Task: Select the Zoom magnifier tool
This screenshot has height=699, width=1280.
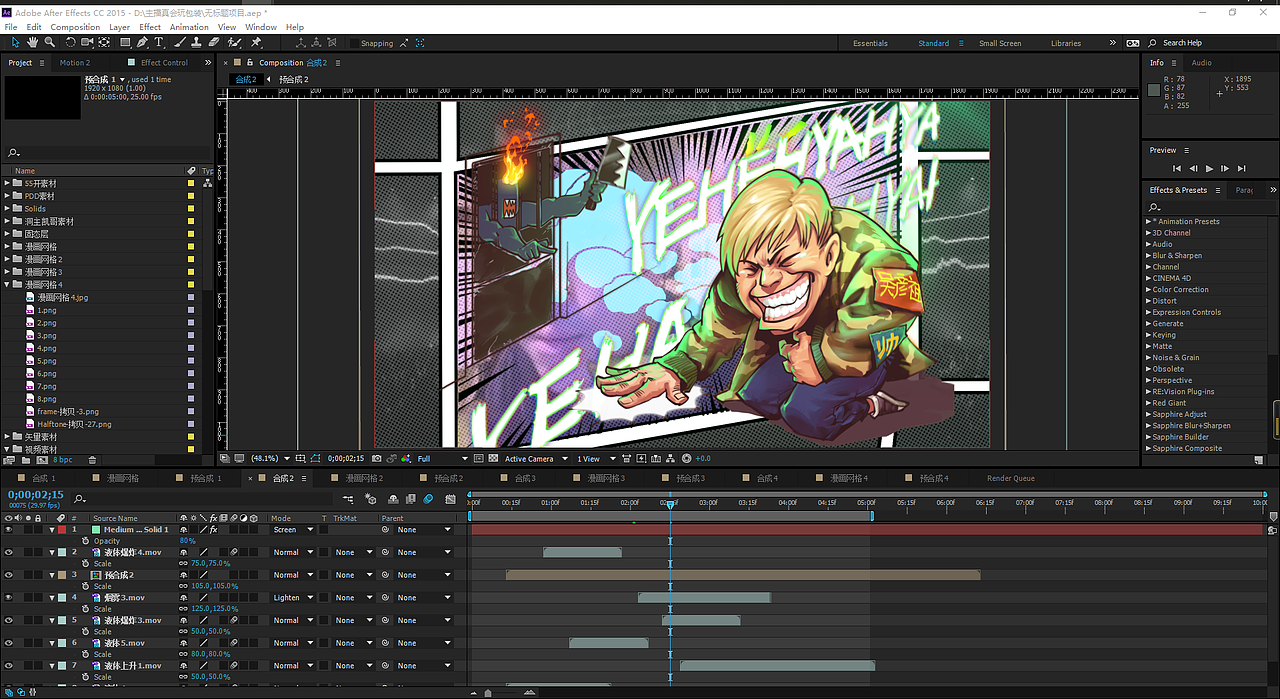Action: point(50,43)
